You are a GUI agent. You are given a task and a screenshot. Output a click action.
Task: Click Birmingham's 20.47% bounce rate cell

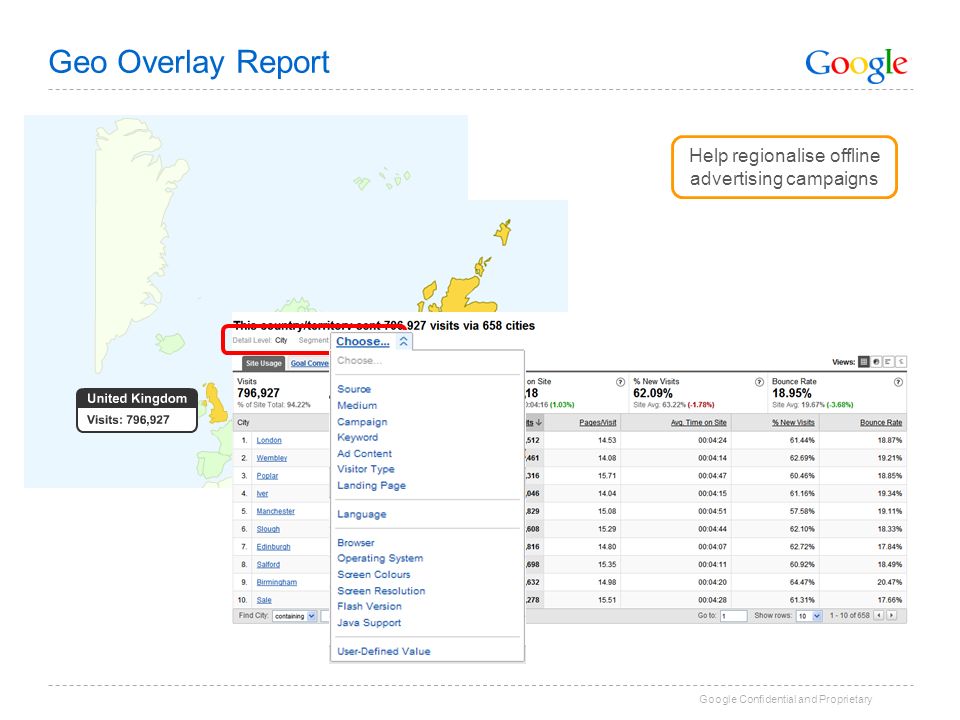[890, 582]
